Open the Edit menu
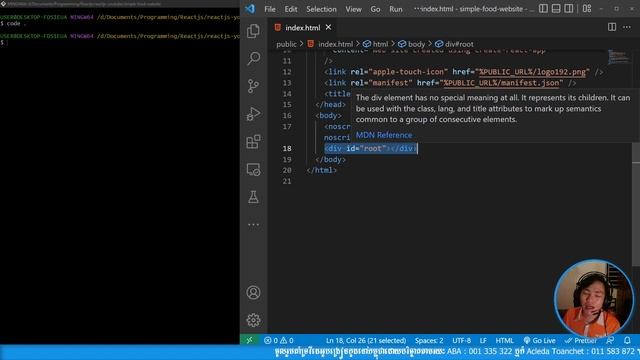This screenshot has width=640, height=360. [x=291, y=9]
